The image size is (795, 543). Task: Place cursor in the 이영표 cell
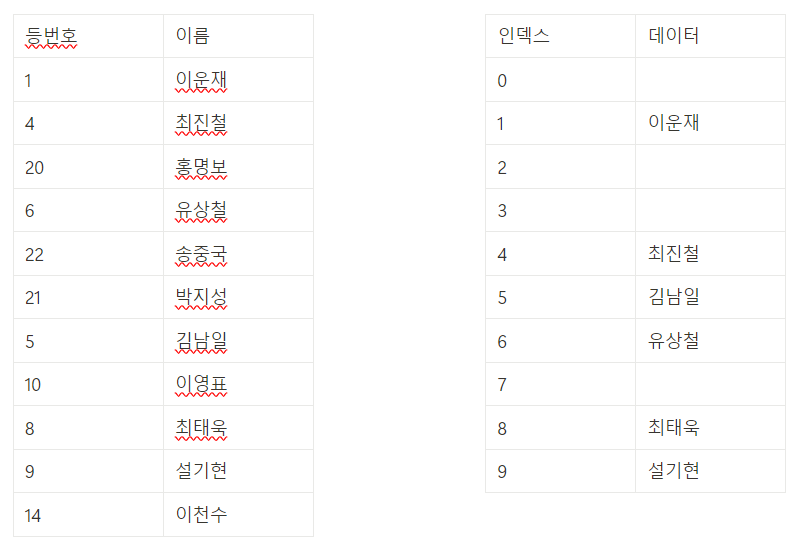201,384
